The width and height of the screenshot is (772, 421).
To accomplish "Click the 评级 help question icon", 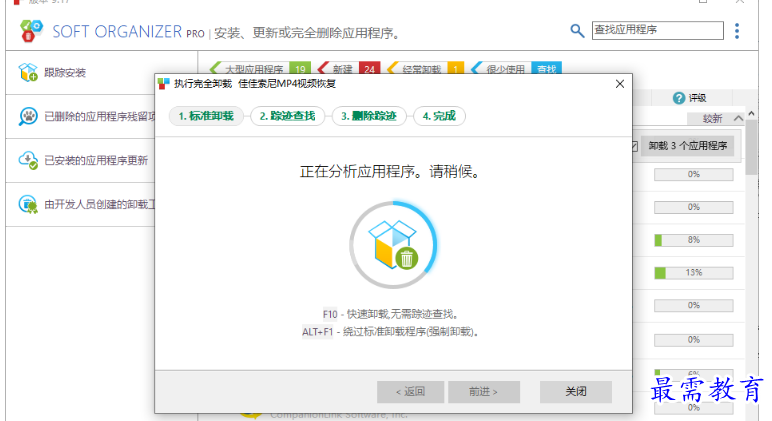I will point(679,98).
